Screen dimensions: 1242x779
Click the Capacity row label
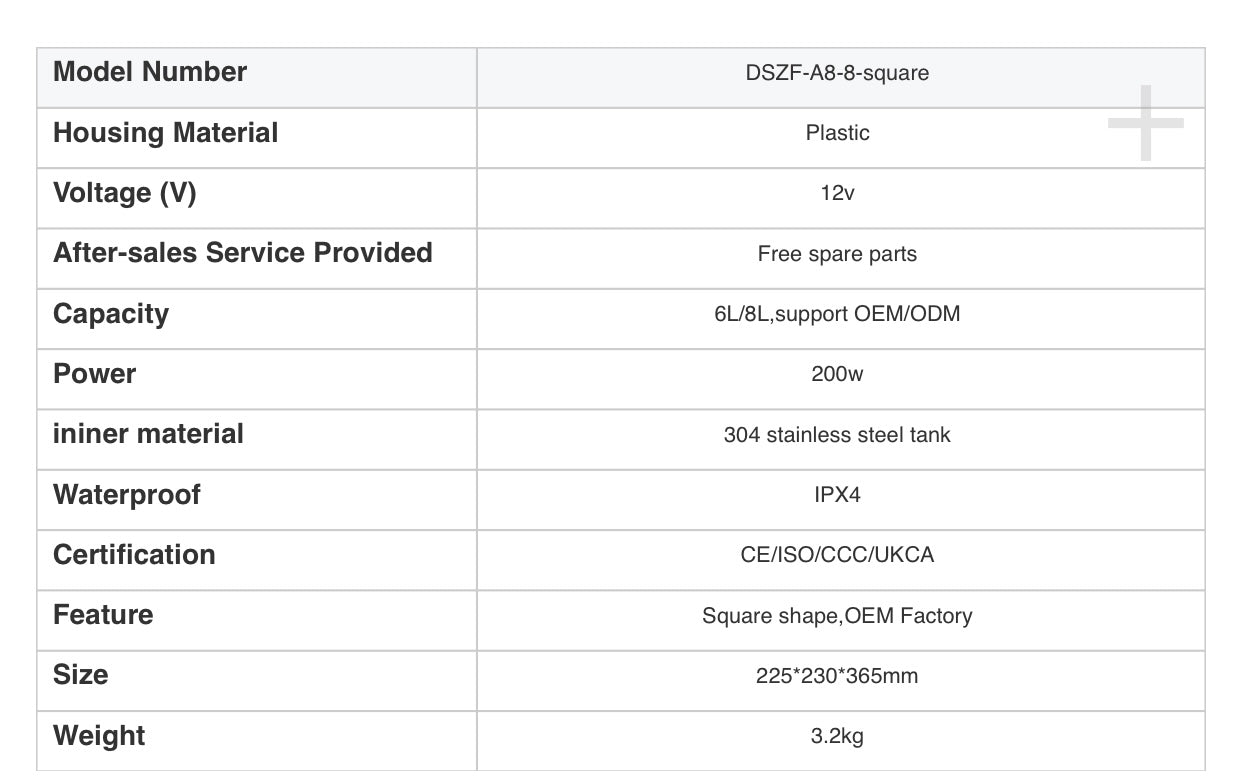tap(111, 314)
